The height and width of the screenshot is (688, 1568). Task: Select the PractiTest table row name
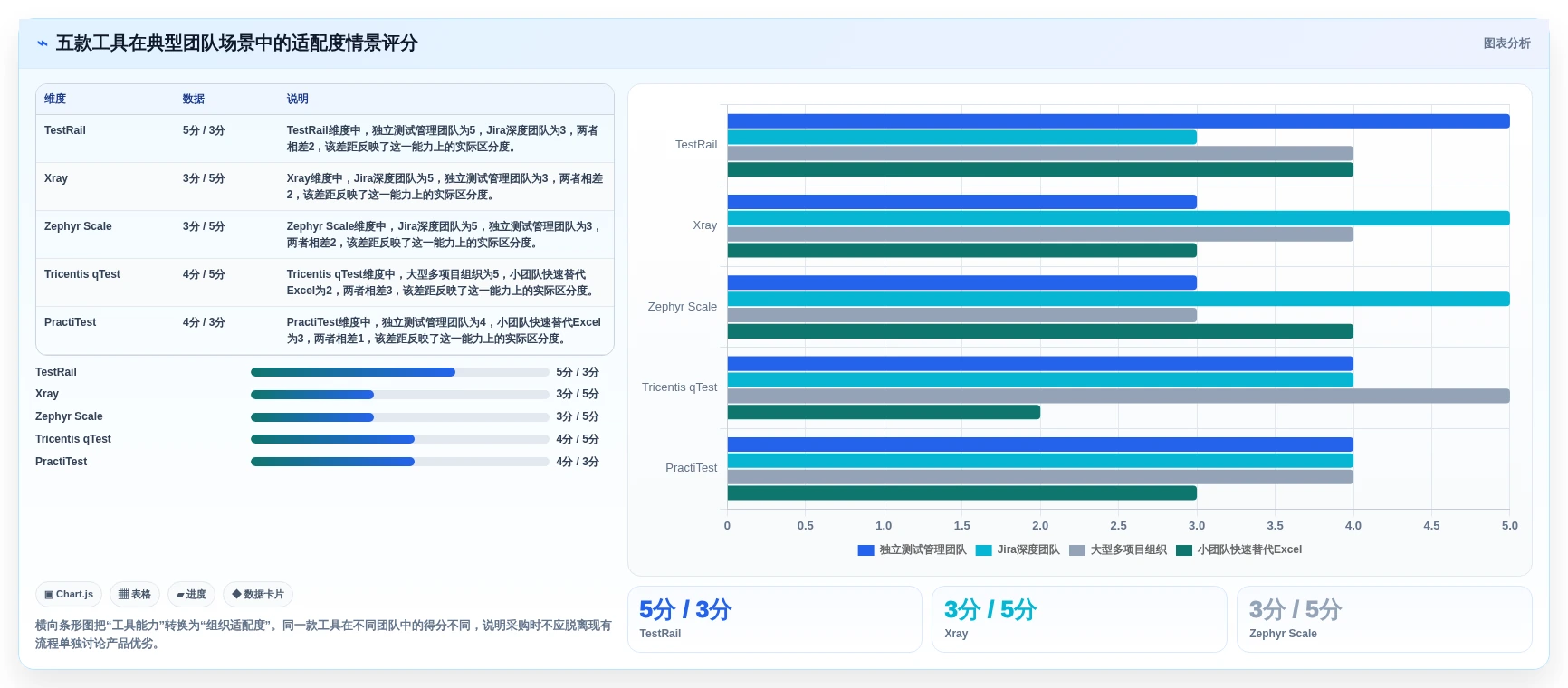pos(71,322)
